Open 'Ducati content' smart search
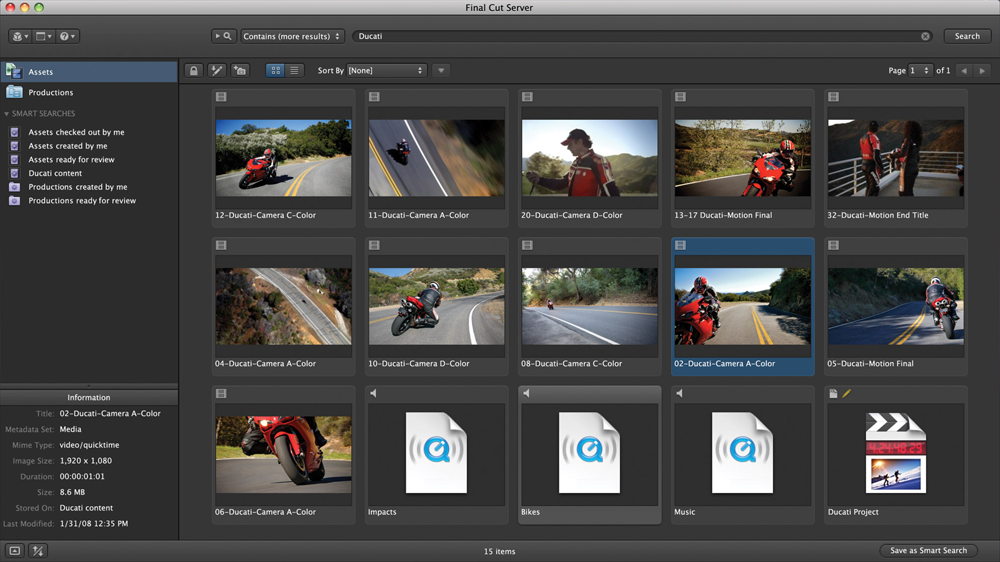Screen dimensions: 1000x562 click(x=55, y=174)
